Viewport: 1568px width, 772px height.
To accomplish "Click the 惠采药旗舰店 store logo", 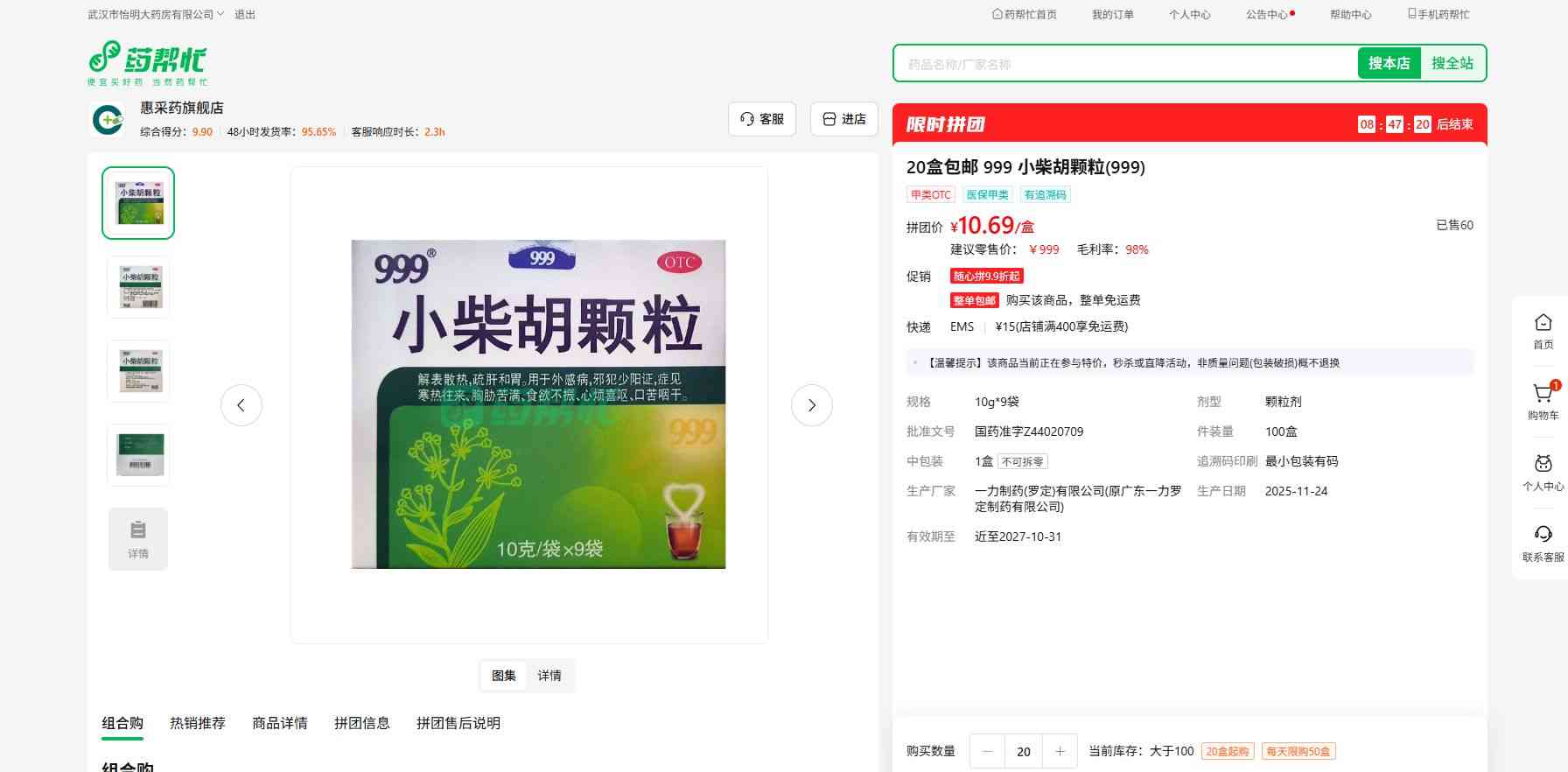I will point(108,119).
